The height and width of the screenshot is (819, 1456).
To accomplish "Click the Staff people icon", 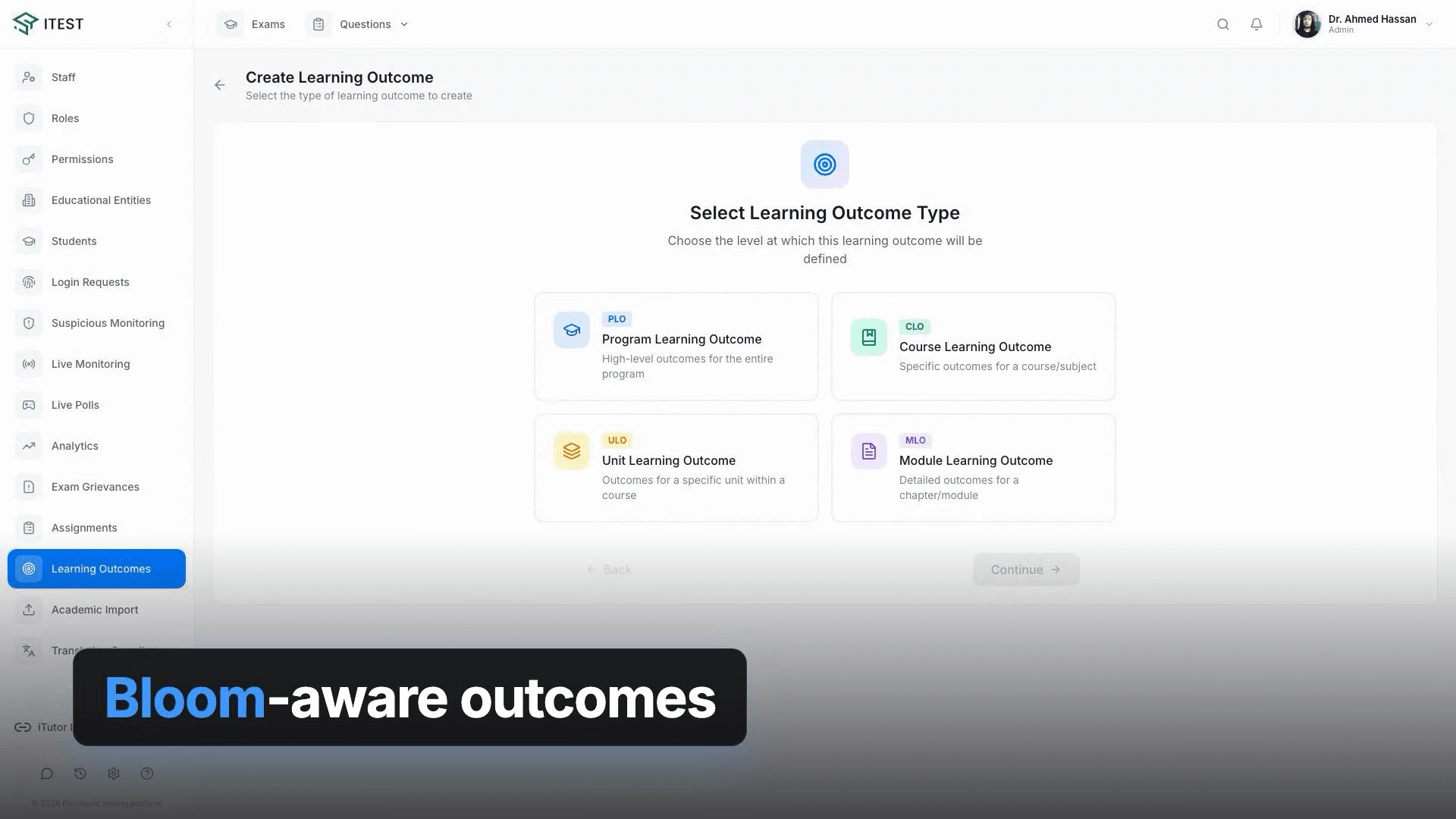I will 29,77.
